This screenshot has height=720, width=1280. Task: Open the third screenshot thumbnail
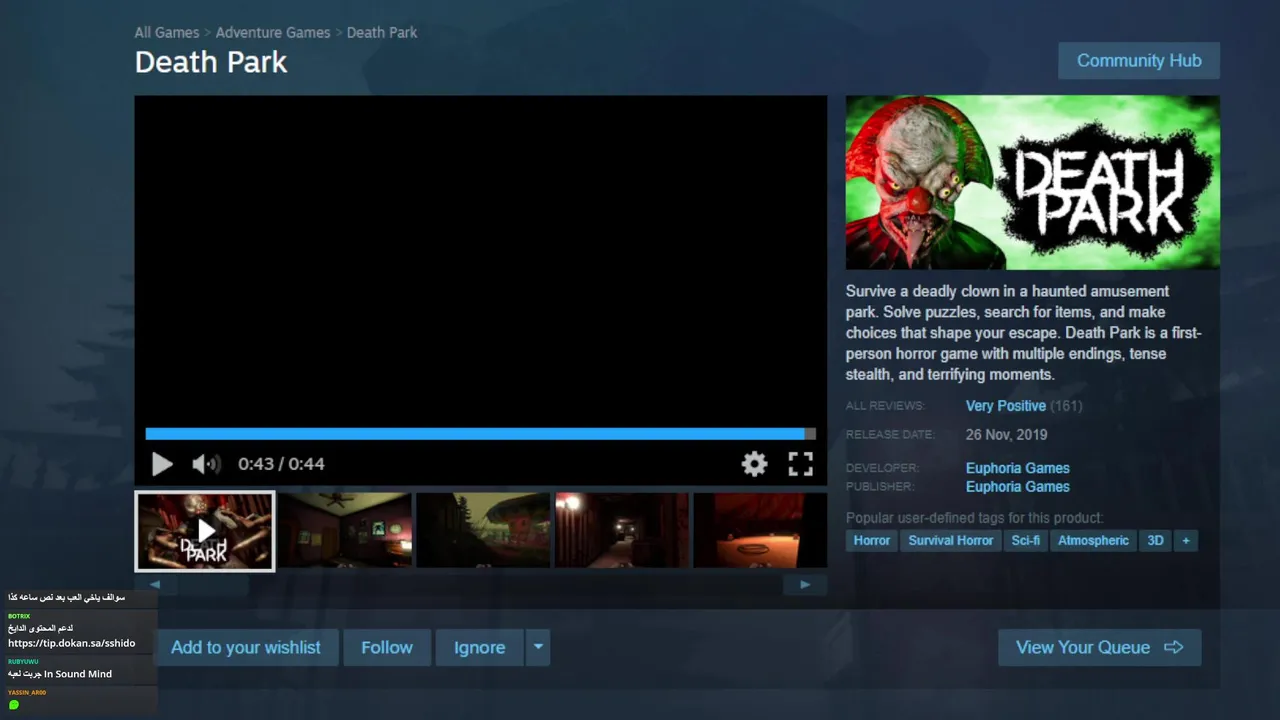pyautogui.click(x=484, y=530)
